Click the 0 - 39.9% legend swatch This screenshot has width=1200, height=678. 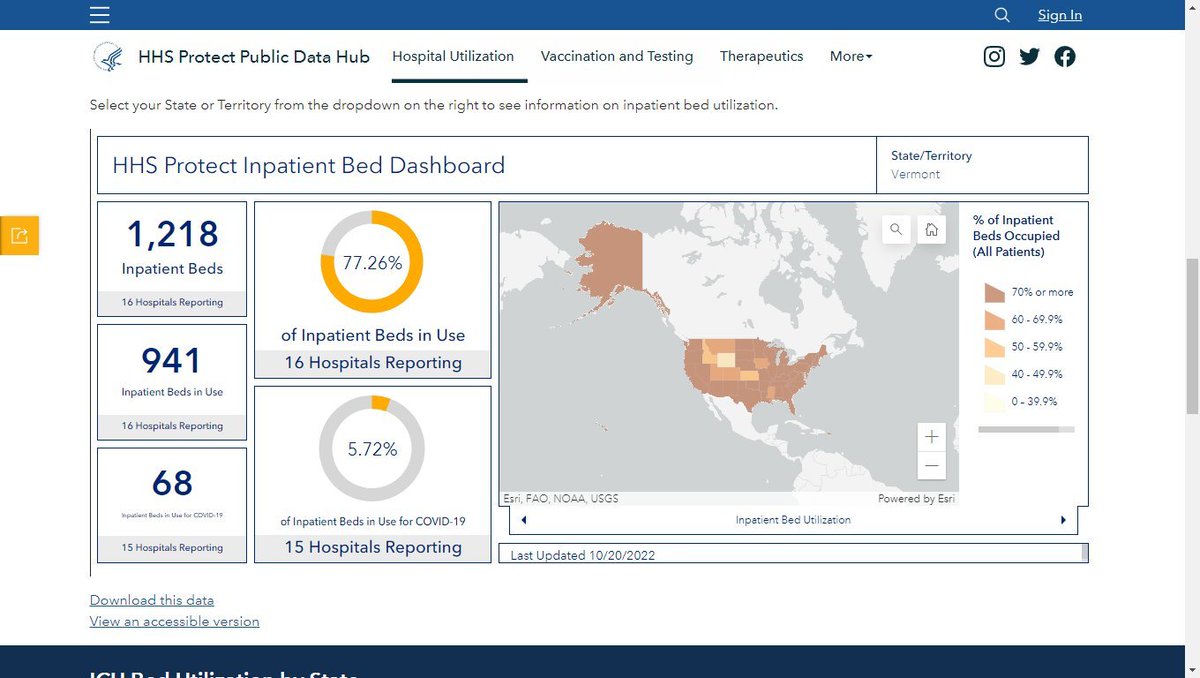[994, 401]
